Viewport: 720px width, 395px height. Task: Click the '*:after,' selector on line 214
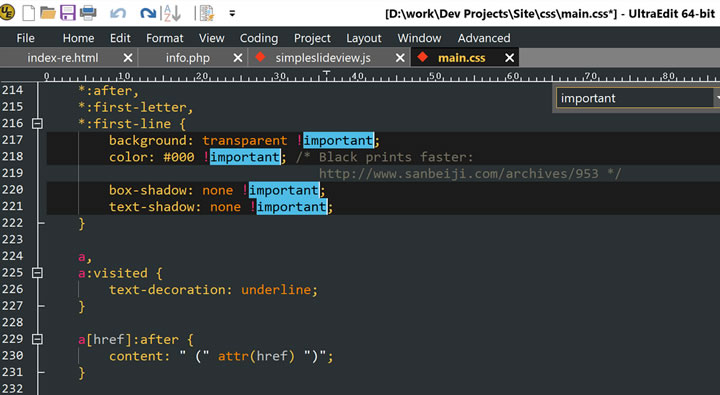108,91
